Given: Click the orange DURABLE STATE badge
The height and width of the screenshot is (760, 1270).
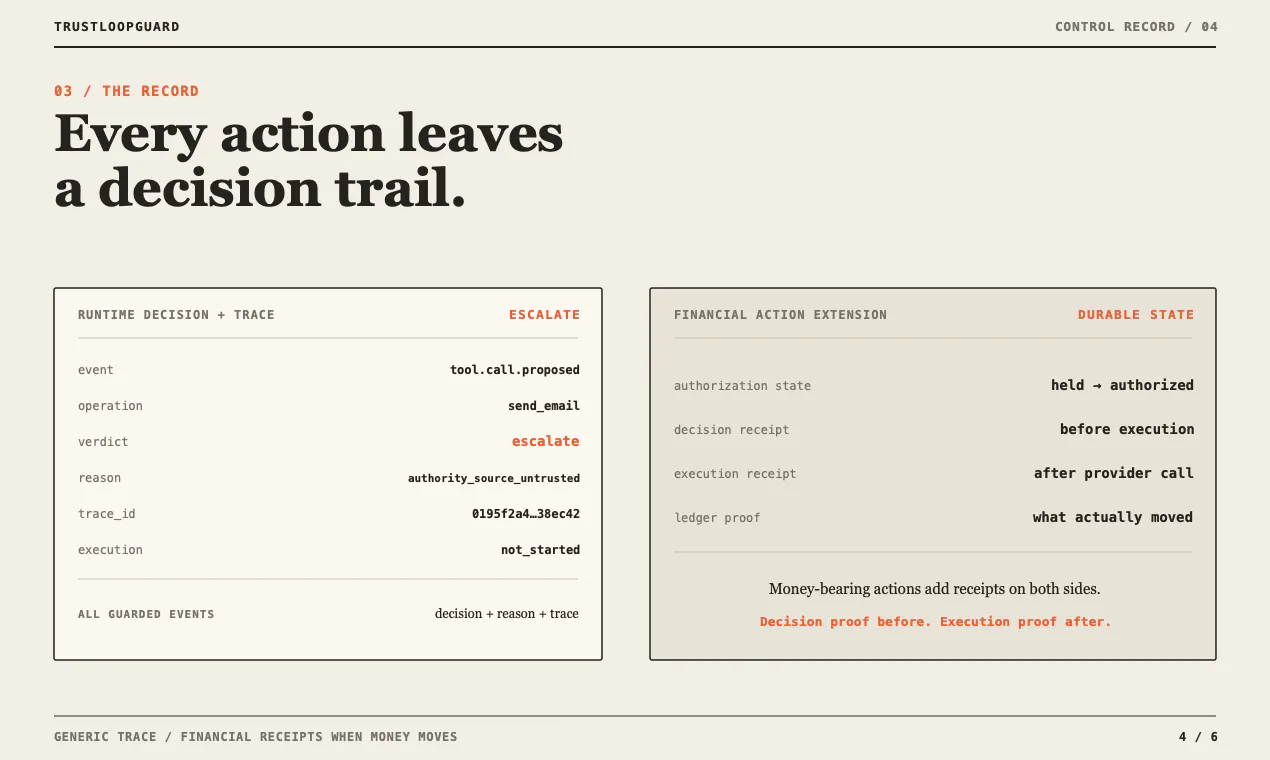Looking at the screenshot, I should [1136, 315].
